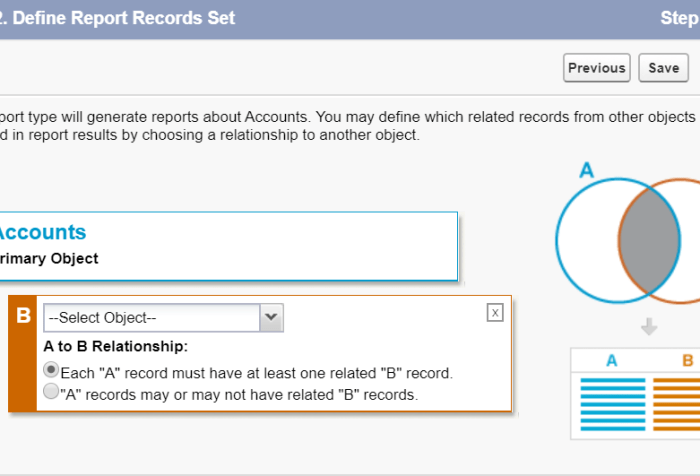Click the blue A column lines in the results table

[612, 402]
